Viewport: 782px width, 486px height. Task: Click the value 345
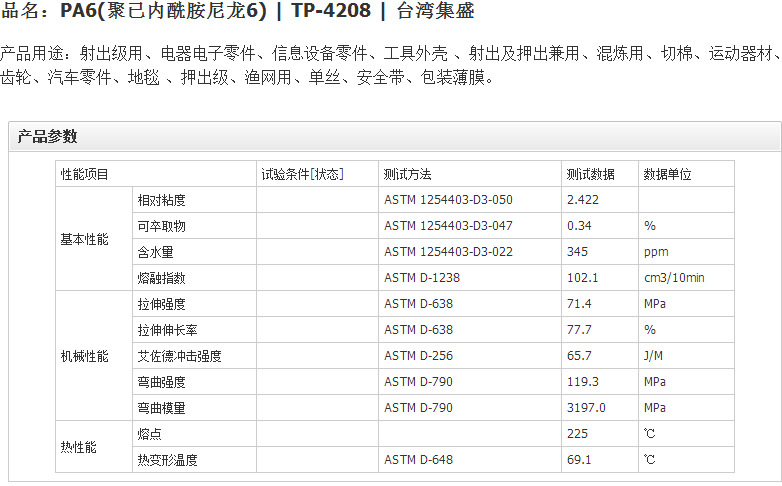[578, 251]
